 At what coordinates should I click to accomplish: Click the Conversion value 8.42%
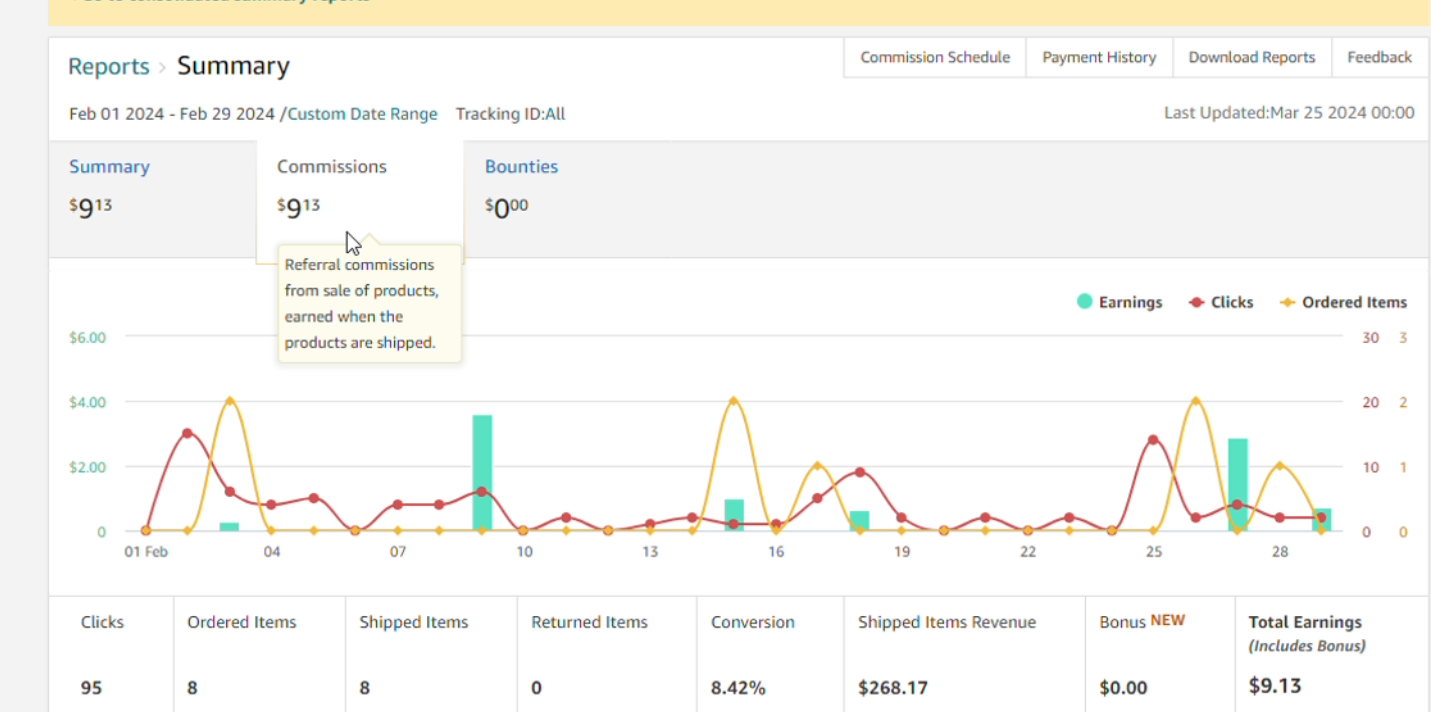coord(738,688)
